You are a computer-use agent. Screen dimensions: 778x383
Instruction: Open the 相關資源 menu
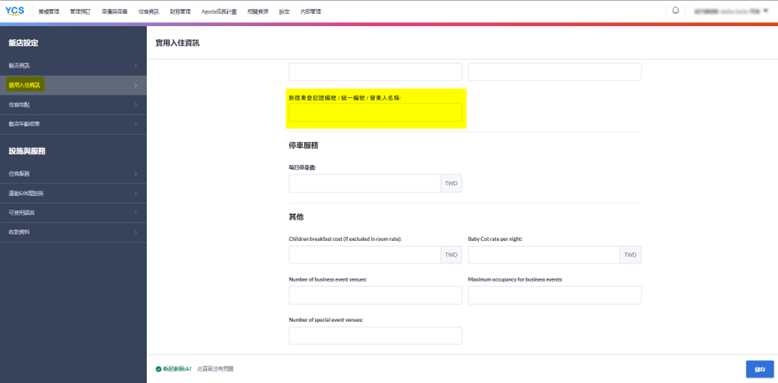point(258,11)
